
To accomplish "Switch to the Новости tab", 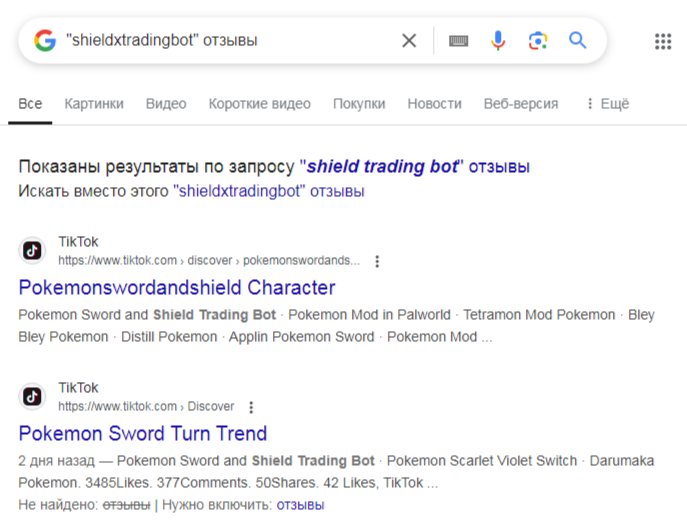I will click(434, 104).
